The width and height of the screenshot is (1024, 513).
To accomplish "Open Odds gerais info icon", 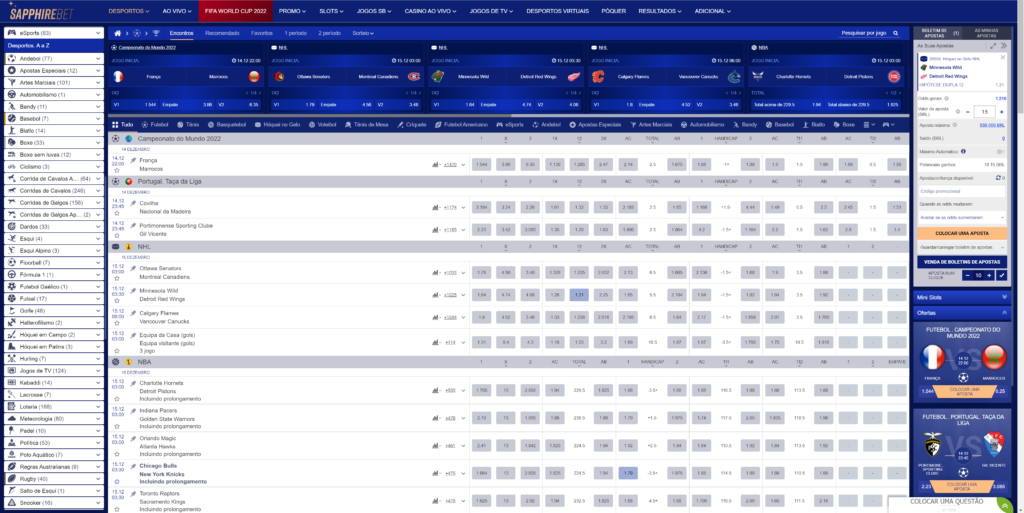I will 947,99.
